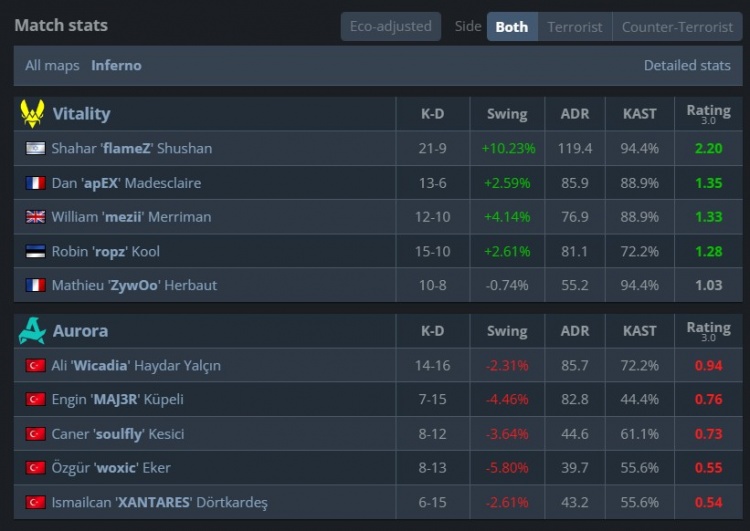The width and height of the screenshot is (750, 531).
Task: Open Özgür 'woxic' Eker's player profile
Action: pos(111,468)
